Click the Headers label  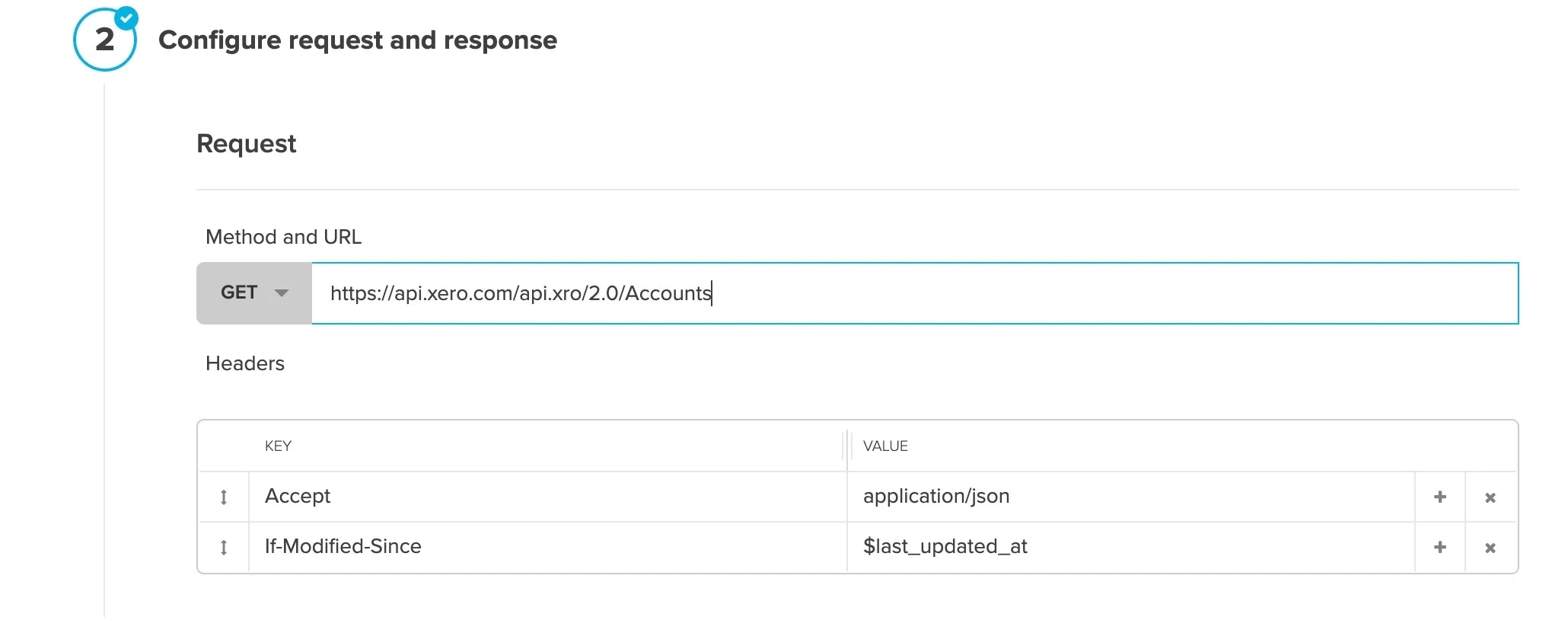pyautogui.click(x=245, y=363)
